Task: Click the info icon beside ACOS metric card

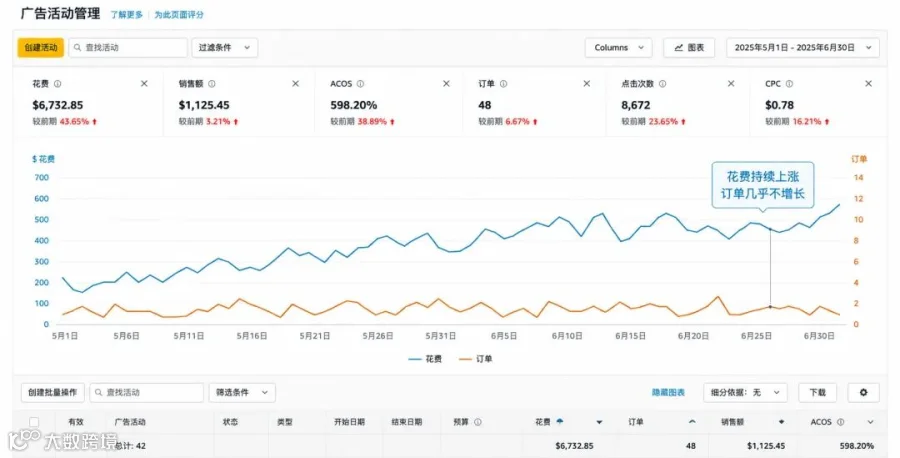Action: tap(360, 84)
